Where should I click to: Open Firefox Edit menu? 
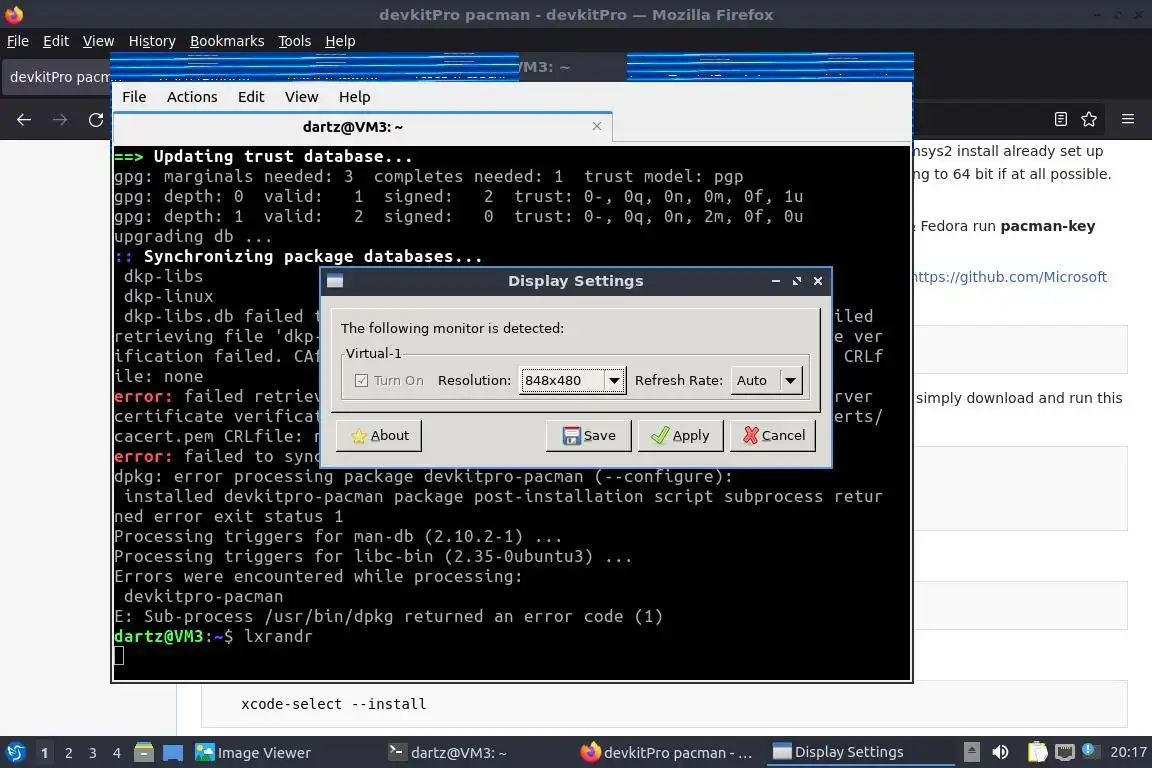pos(56,41)
